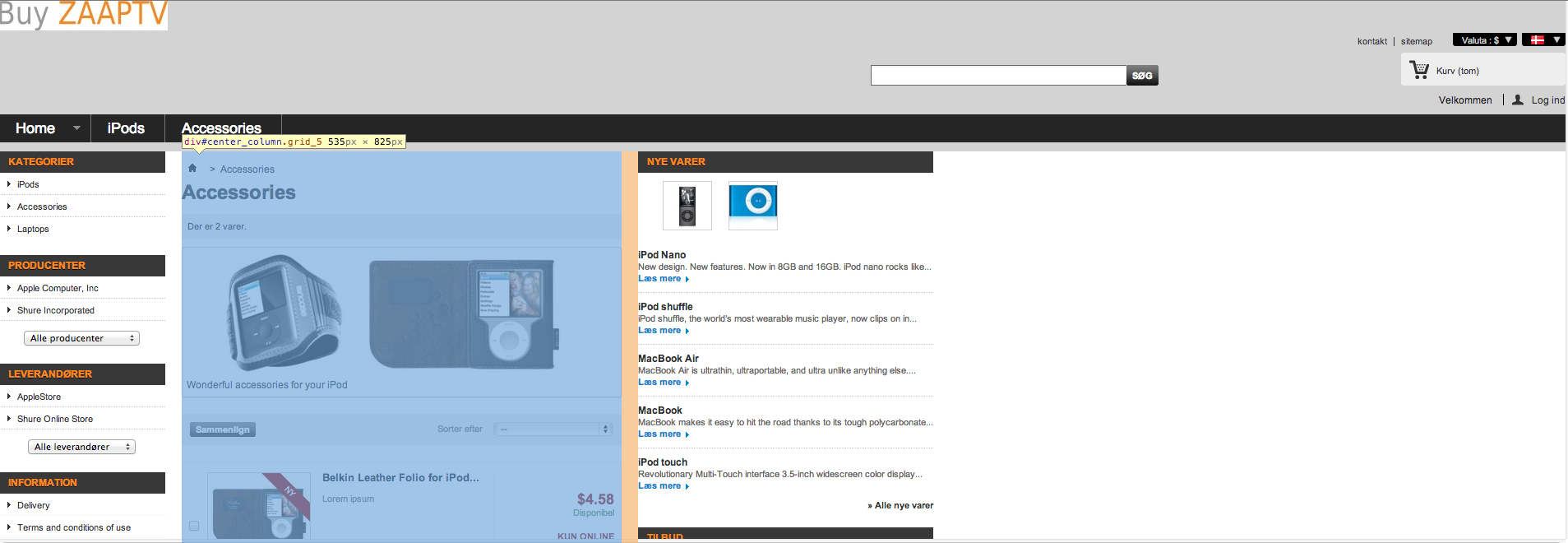
Task: Open the Delivery information link
Action: pyautogui.click(x=33, y=505)
